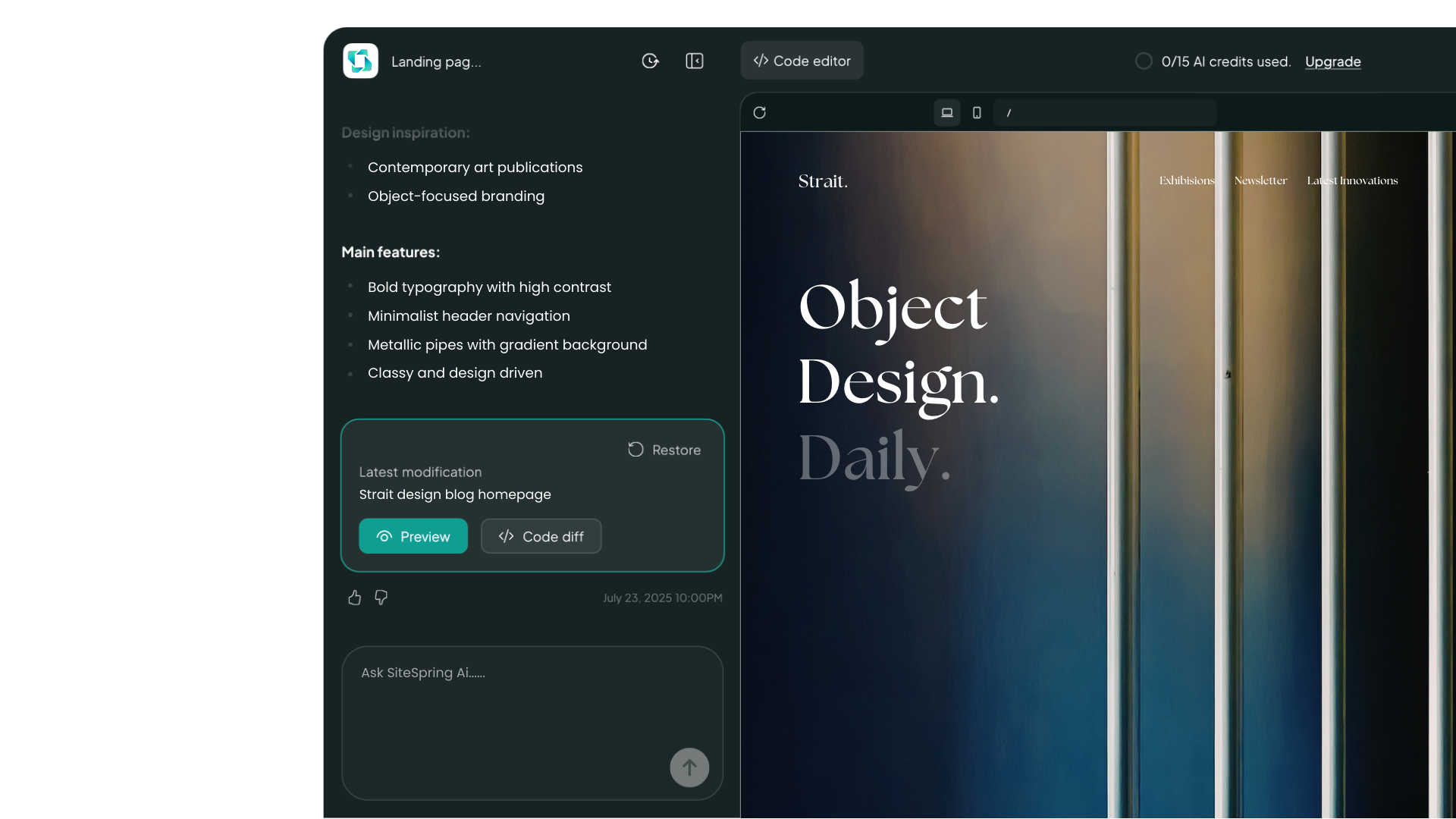Restore the latest modification
1456x819 pixels.
click(664, 450)
